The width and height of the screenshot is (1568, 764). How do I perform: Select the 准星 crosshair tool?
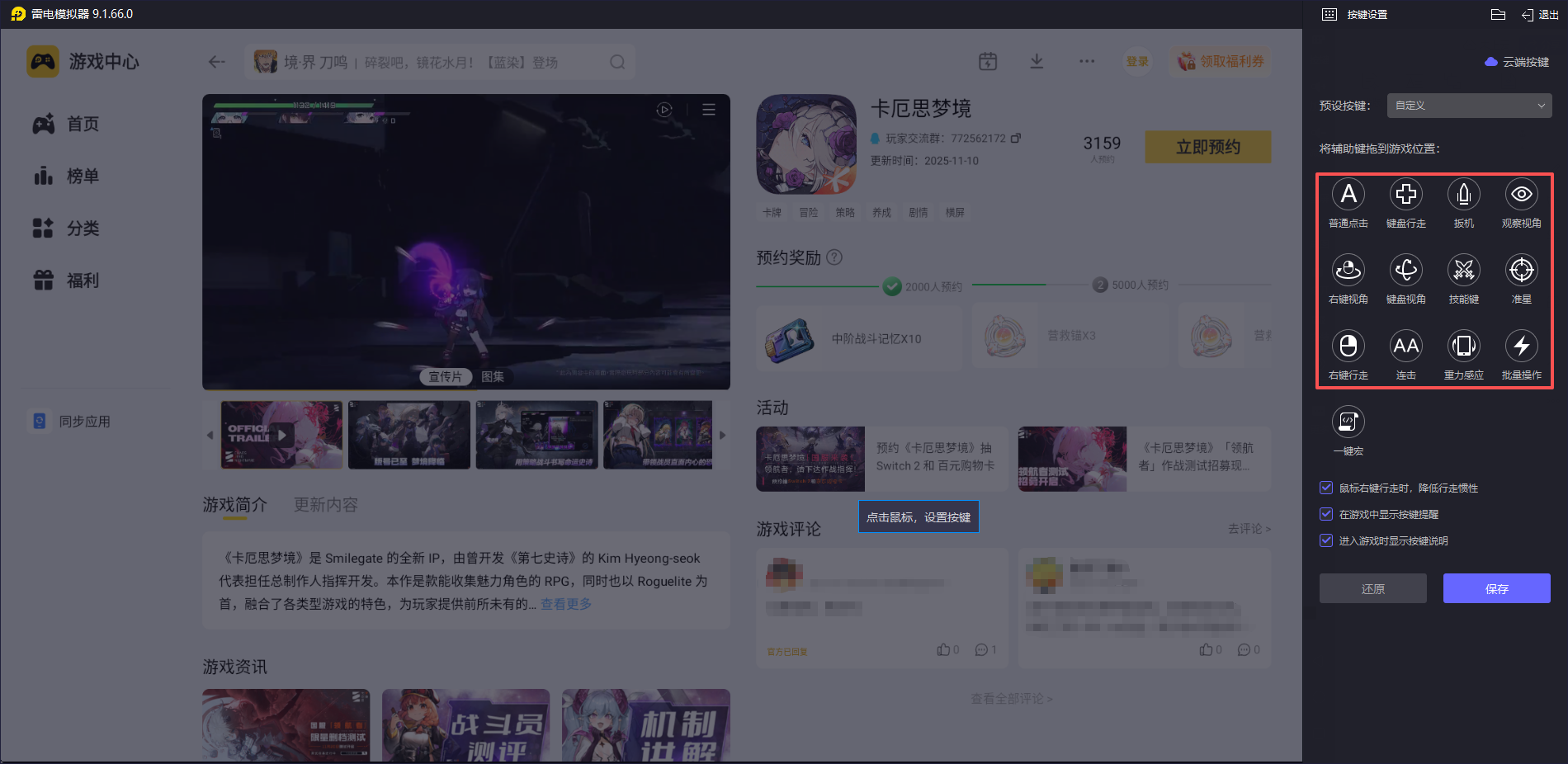click(x=1522, y=270)
